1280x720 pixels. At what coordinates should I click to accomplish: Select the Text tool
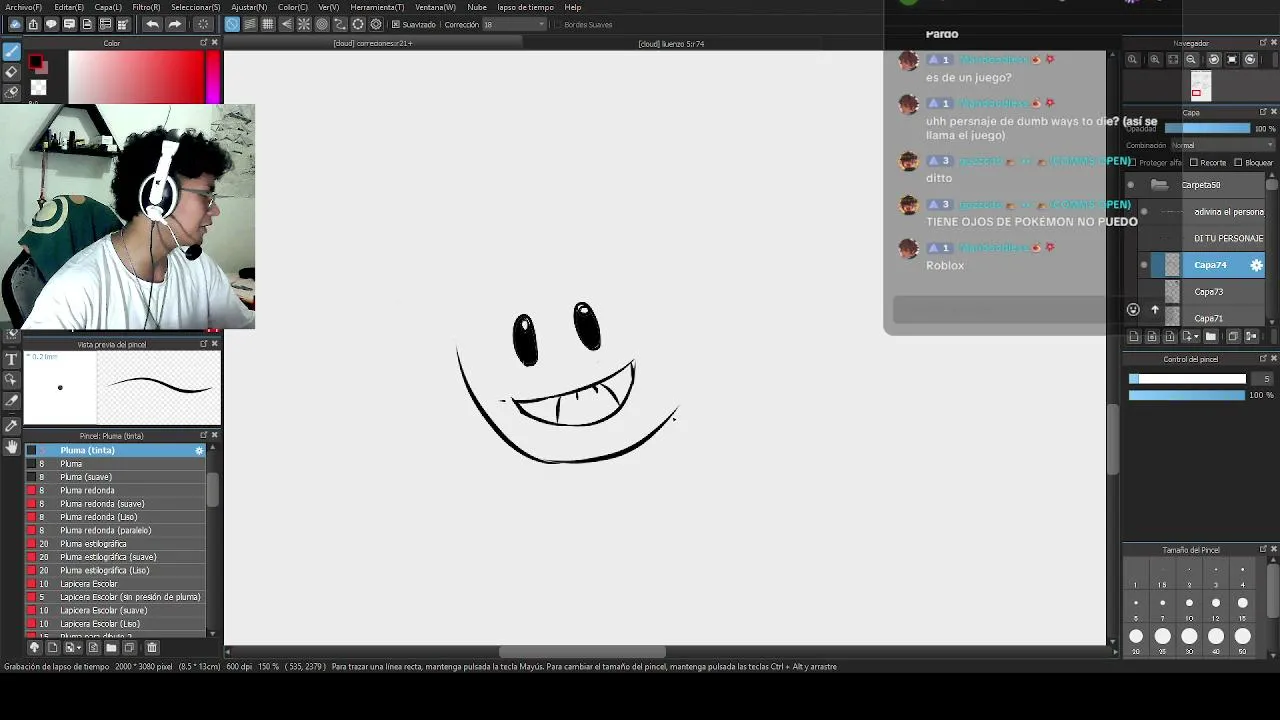[11, 359]
